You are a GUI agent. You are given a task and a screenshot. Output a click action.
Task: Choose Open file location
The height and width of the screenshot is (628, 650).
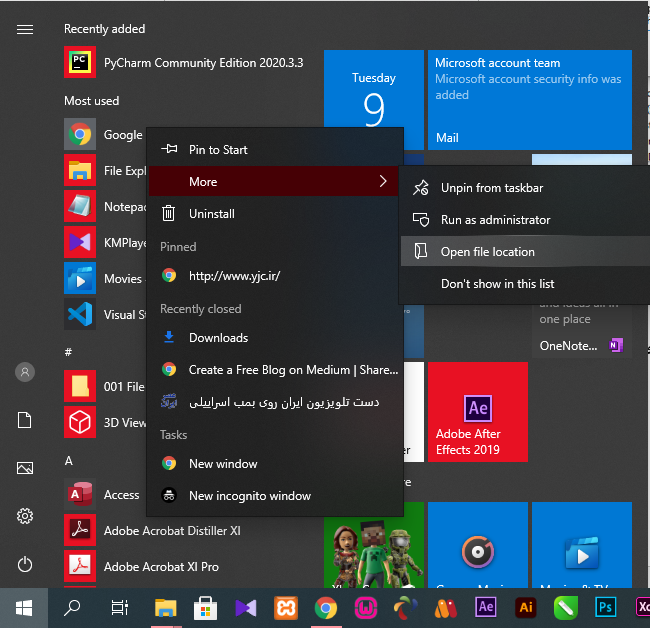(x=487, y=252)
